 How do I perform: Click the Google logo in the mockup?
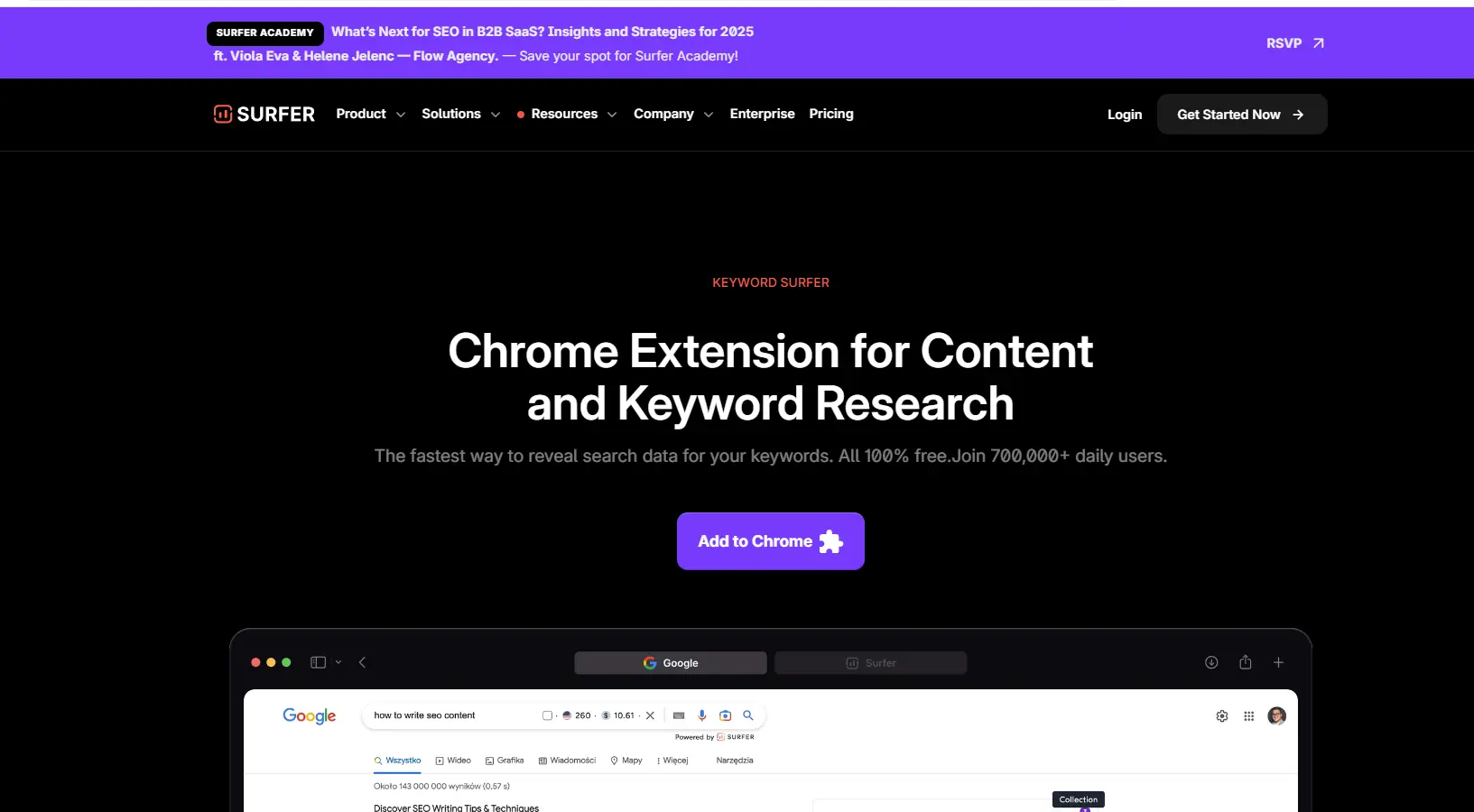coord(310,715)
